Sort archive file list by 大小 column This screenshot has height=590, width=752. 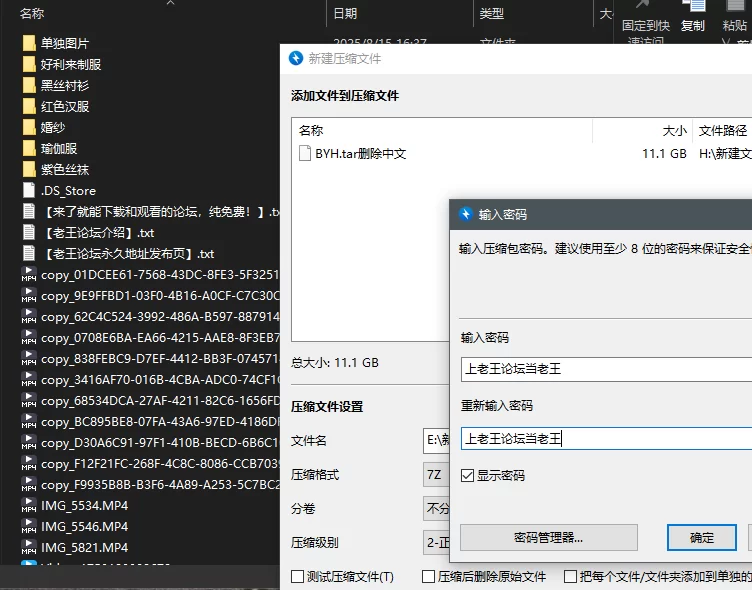pos(674,131)
